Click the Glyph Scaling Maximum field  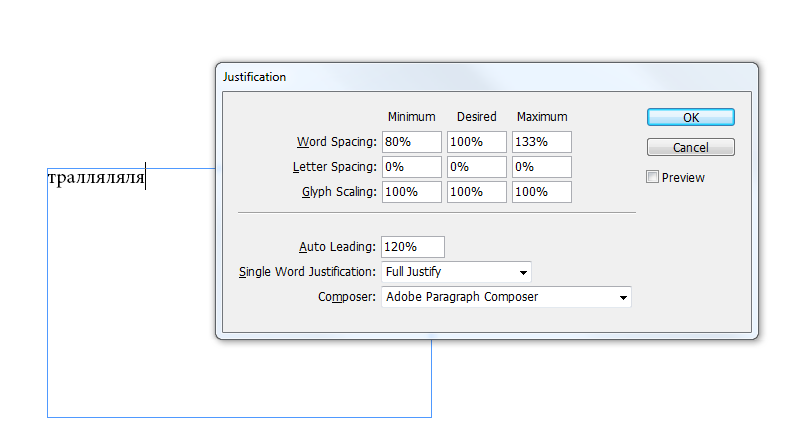tap(541, 192)
